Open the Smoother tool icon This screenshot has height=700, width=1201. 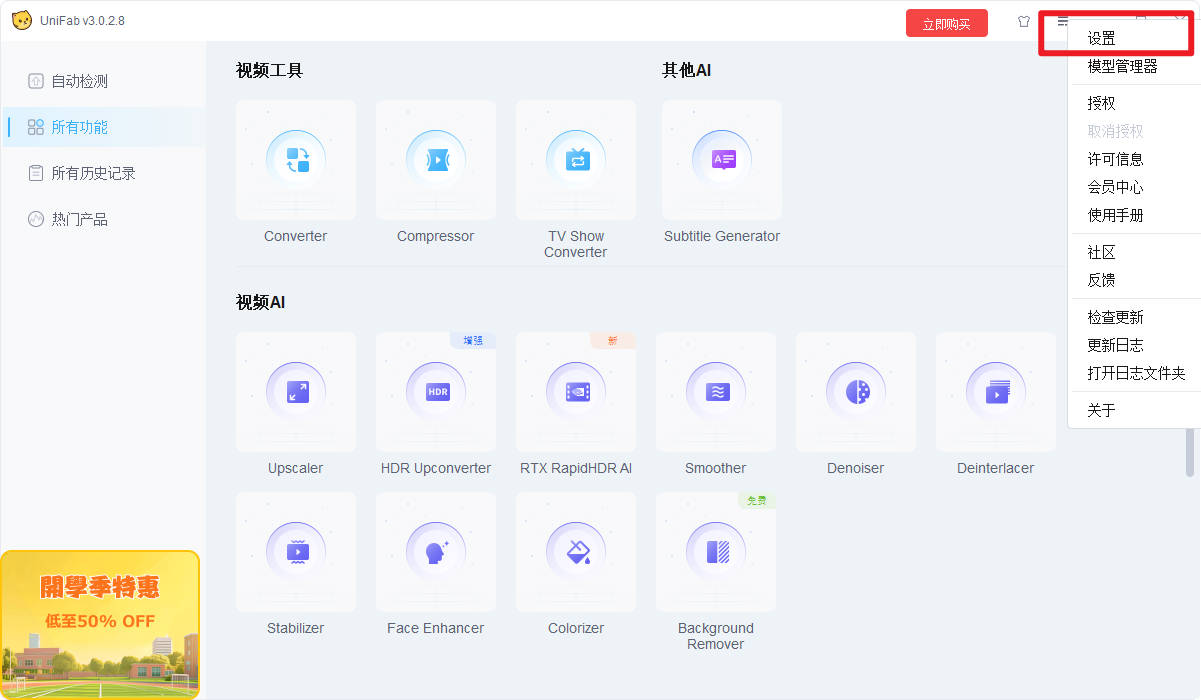pos(716,392)
